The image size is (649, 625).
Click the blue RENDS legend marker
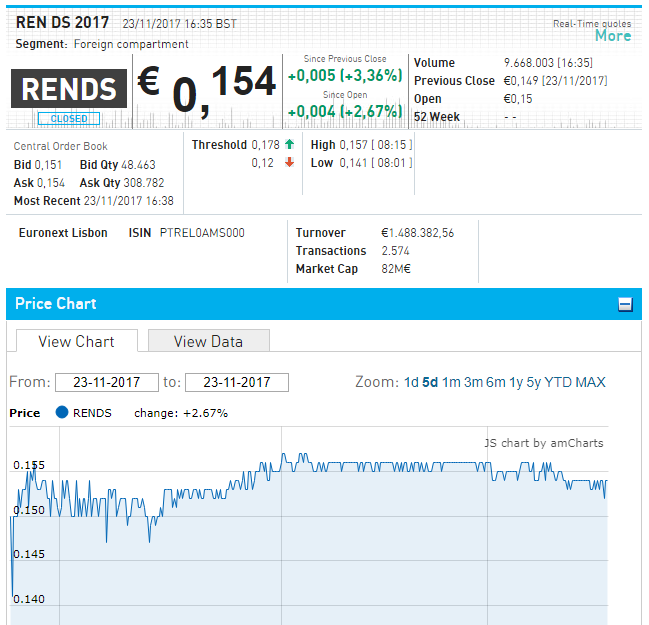point(62,412)
